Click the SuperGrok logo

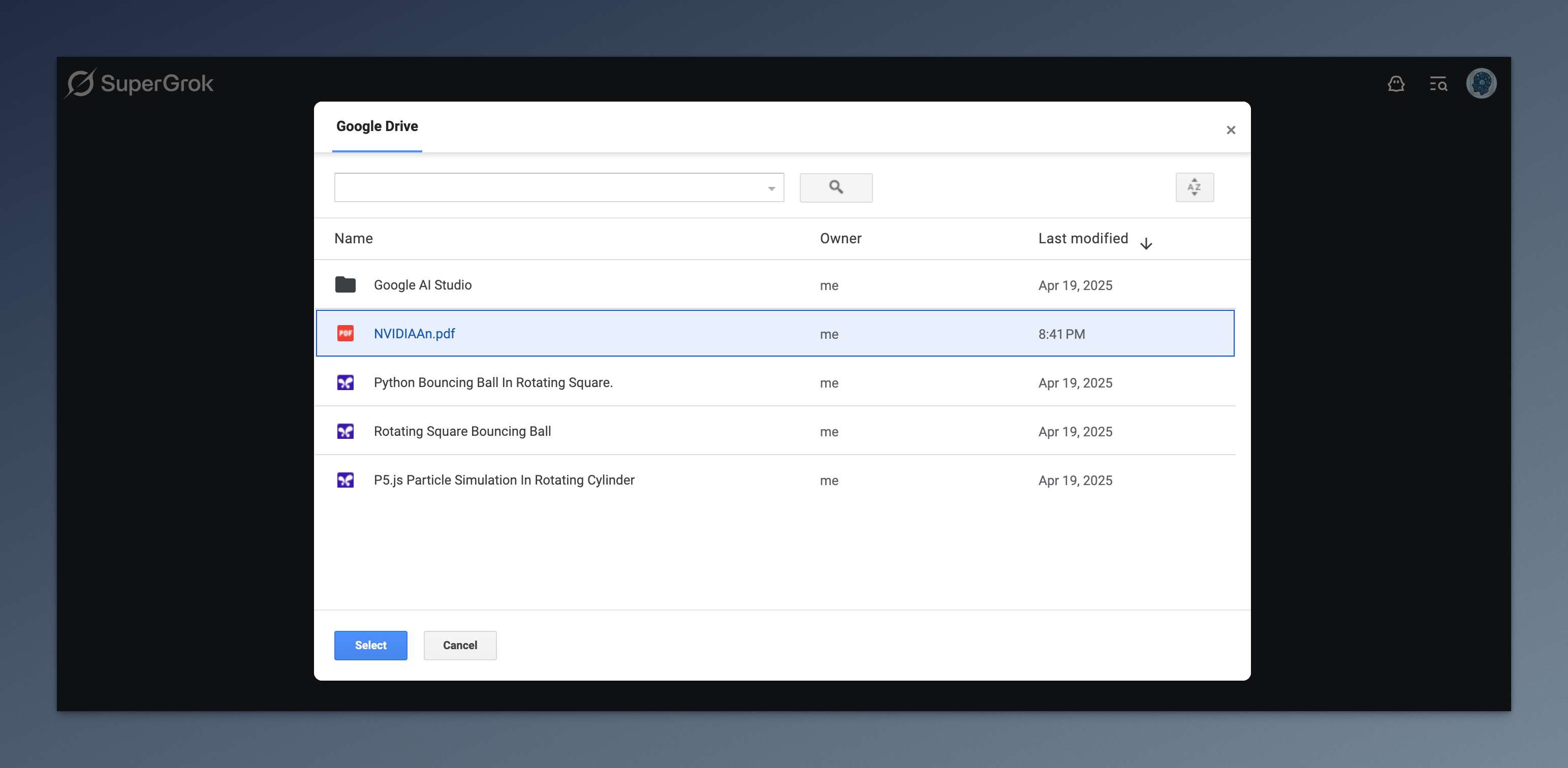[x=140, y=83]
